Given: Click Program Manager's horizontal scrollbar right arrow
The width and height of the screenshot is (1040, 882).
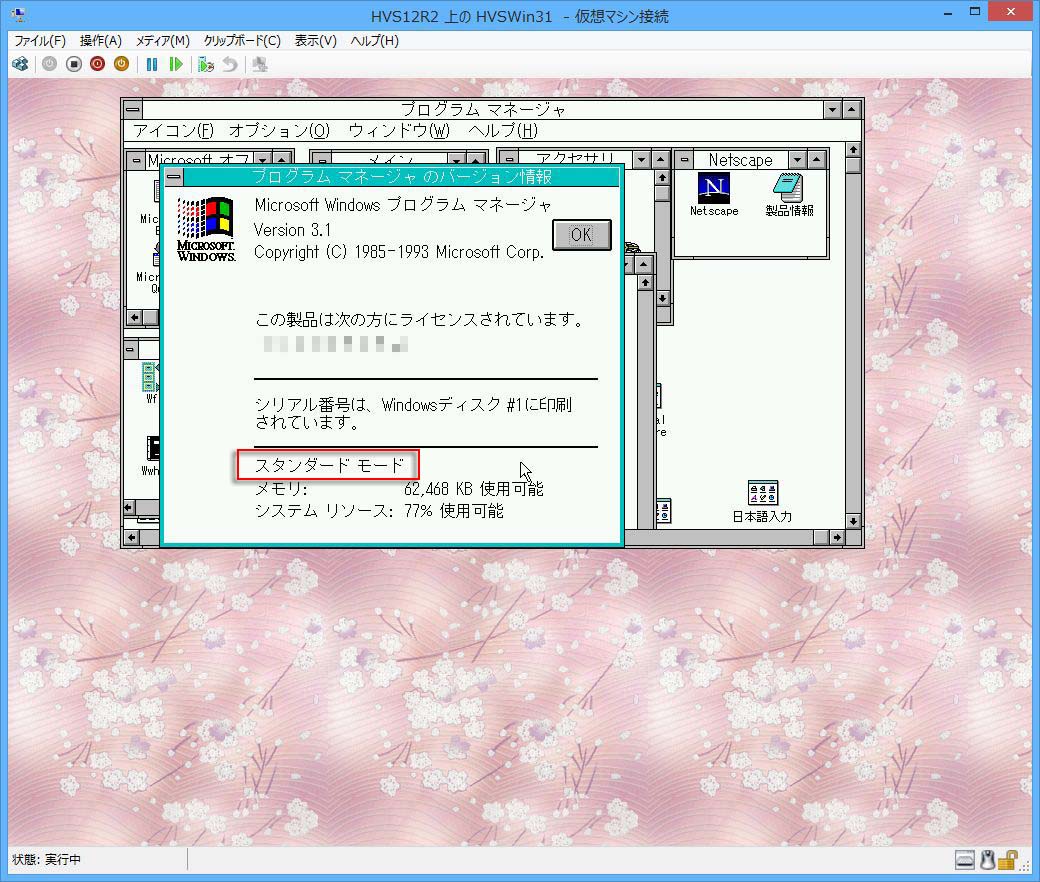Looking at the screenshot, I should pyautogui.click(x=837, y=537).
